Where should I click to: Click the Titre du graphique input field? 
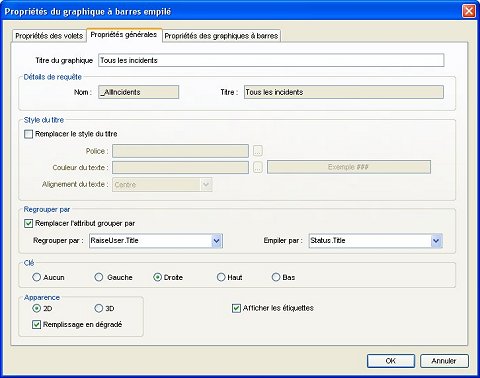tap(271, 60)
